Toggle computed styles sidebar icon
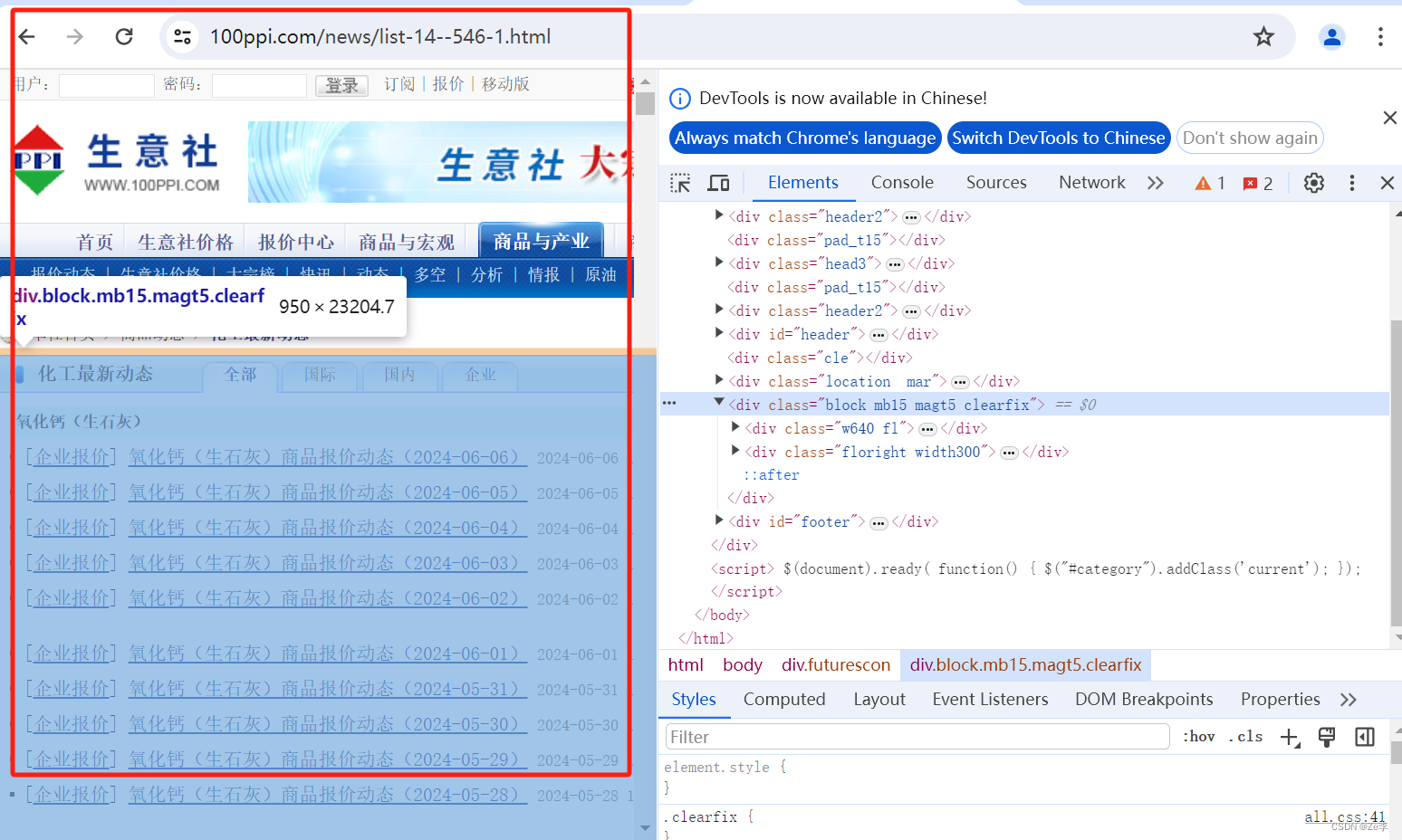Image resolution: width=1402 pixels, height=840 pixels. [x=1365, y=737]
